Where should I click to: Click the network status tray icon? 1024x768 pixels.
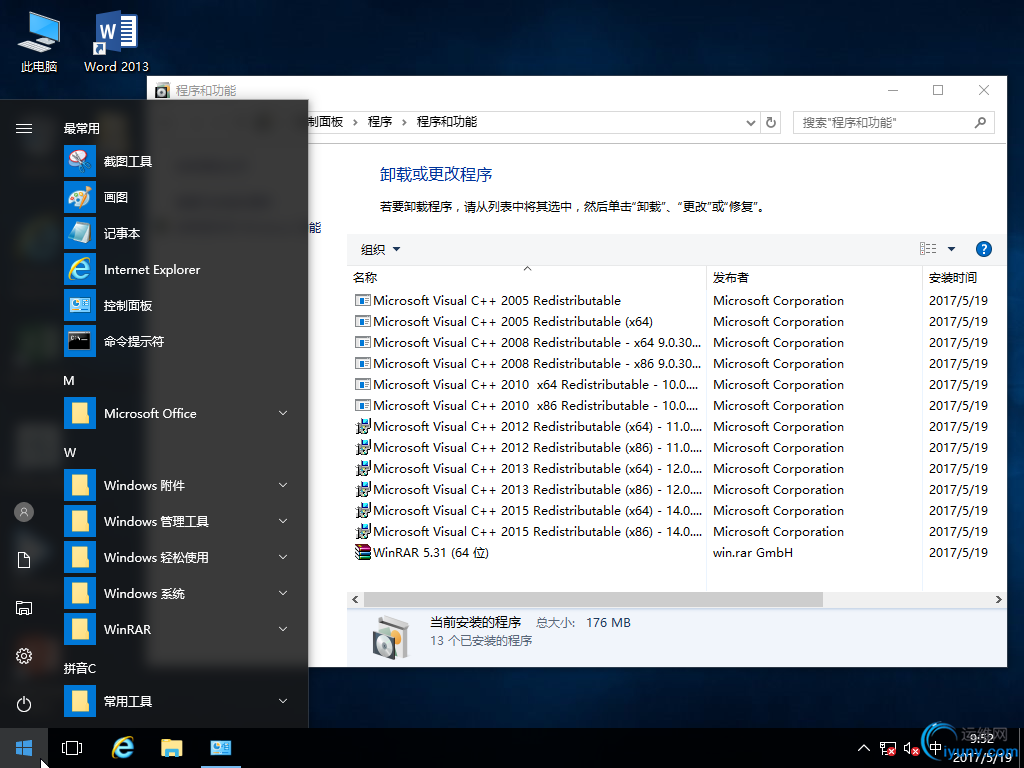(x=888, y=748)
